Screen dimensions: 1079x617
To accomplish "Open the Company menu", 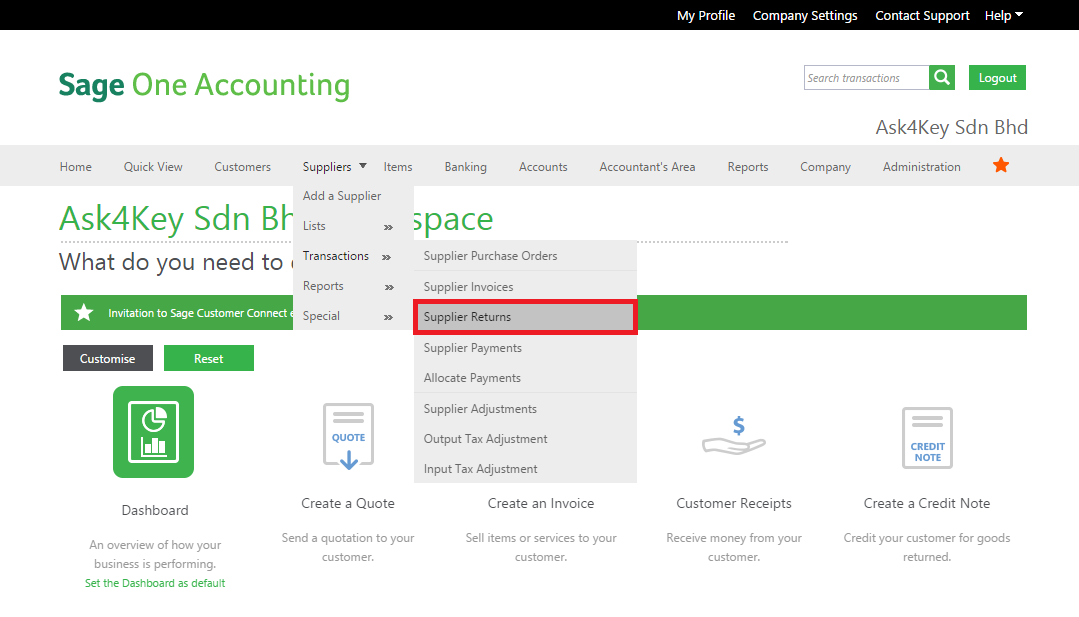I will 825,166.
